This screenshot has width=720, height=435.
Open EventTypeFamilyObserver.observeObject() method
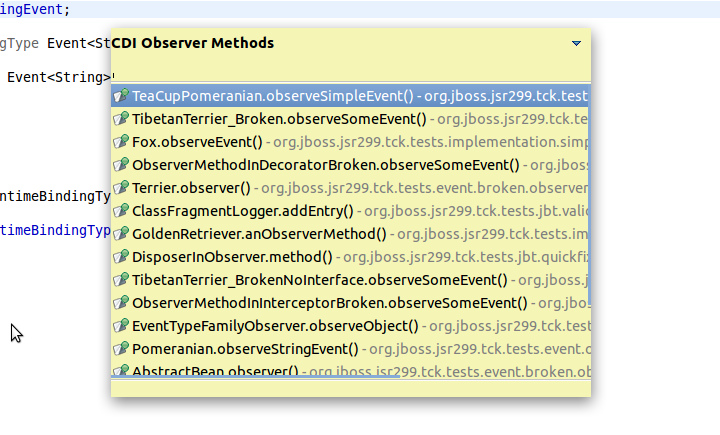pos(275,326)
